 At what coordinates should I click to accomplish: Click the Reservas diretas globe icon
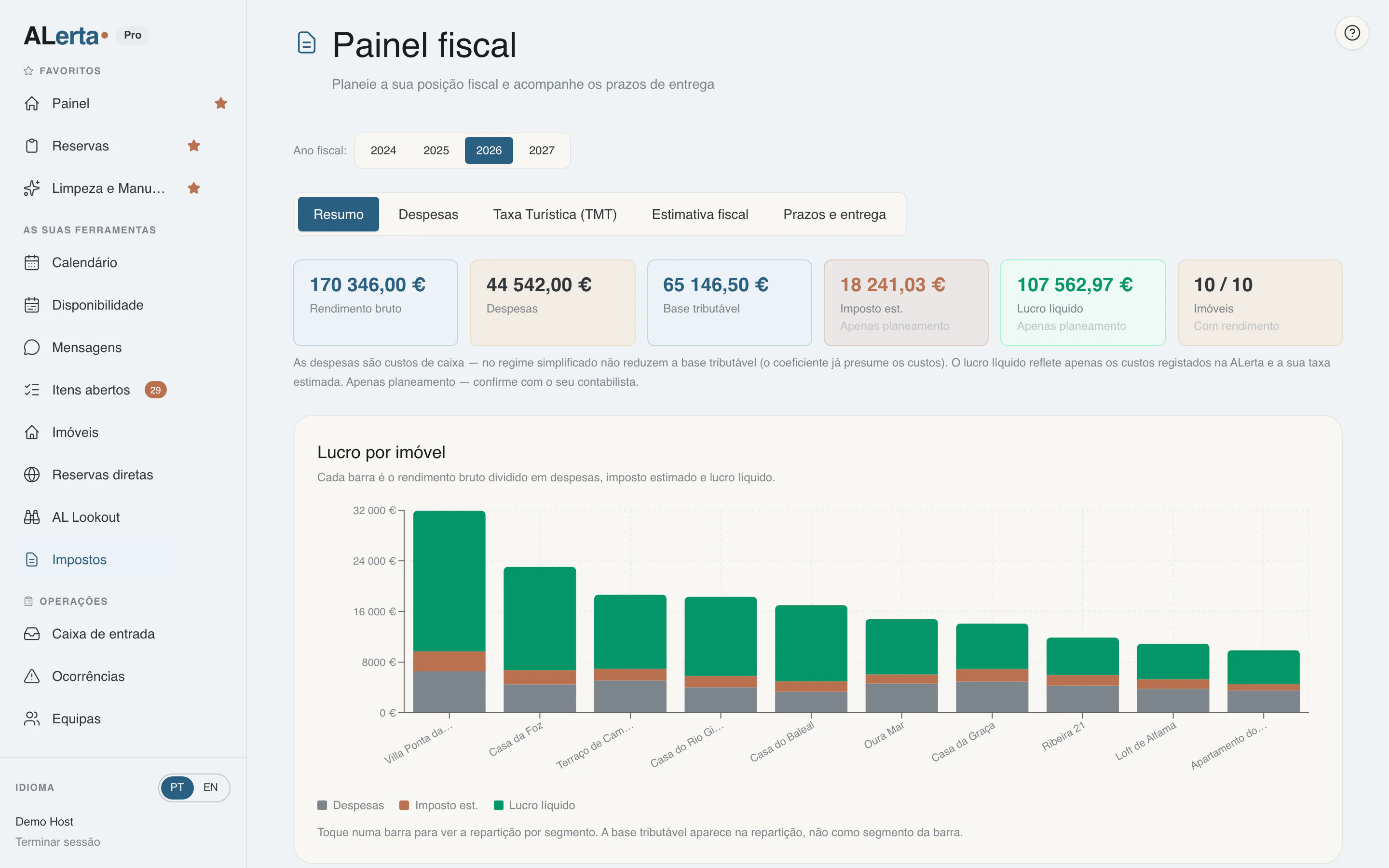(x=31, y=475)
